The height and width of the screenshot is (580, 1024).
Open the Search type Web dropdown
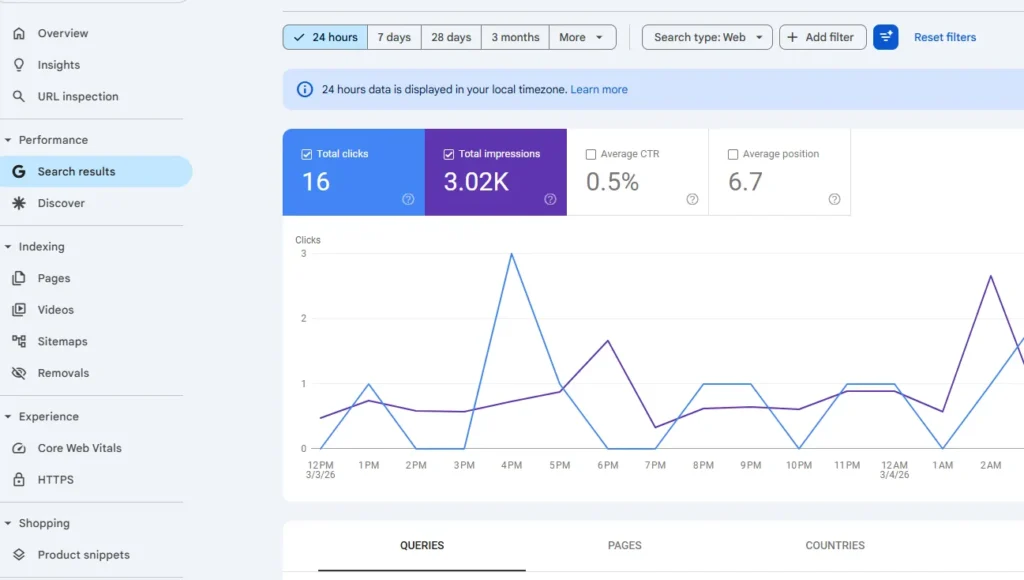click(707, 37)
